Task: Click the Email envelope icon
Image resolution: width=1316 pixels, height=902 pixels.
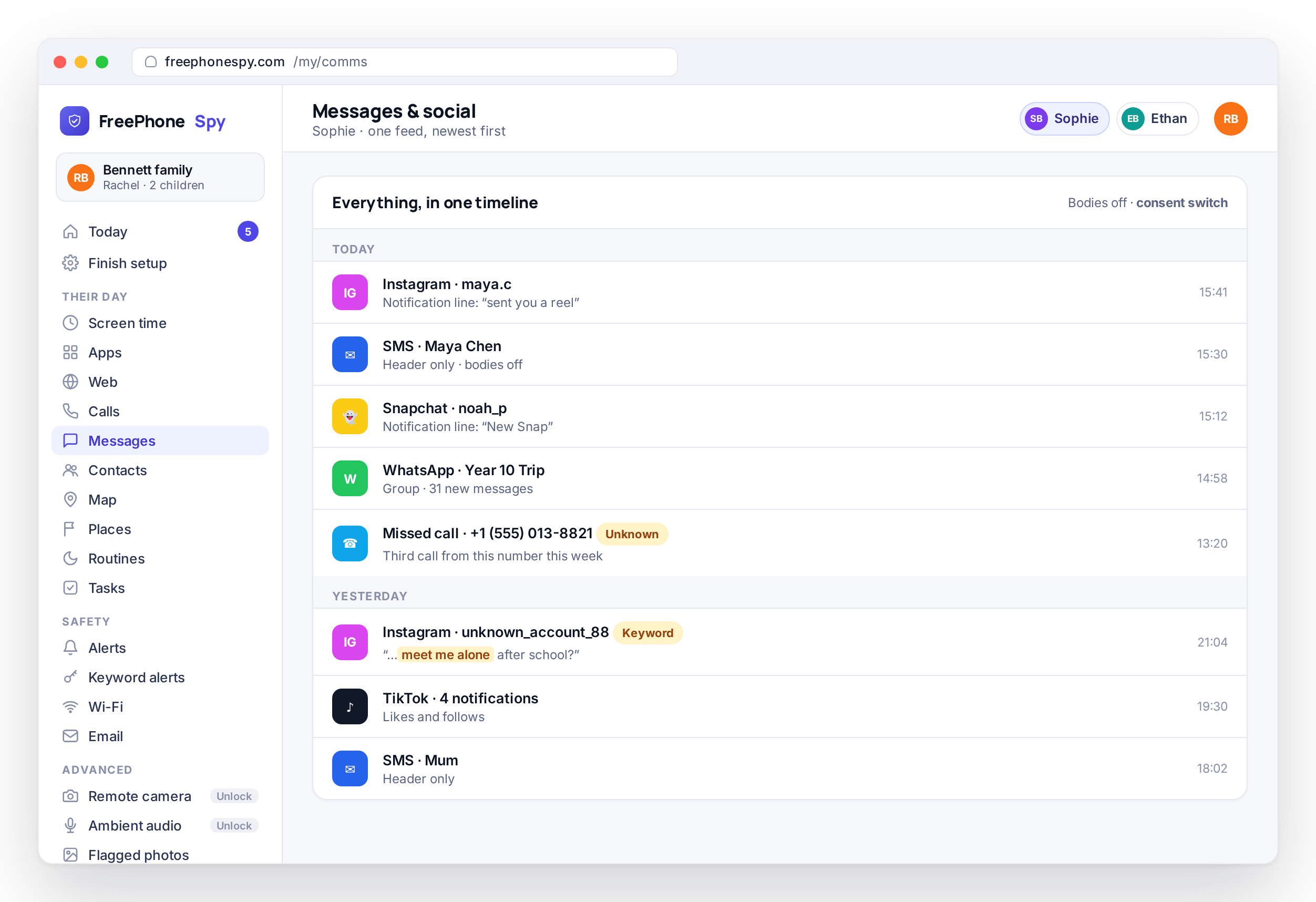Action: click(70, 736)
